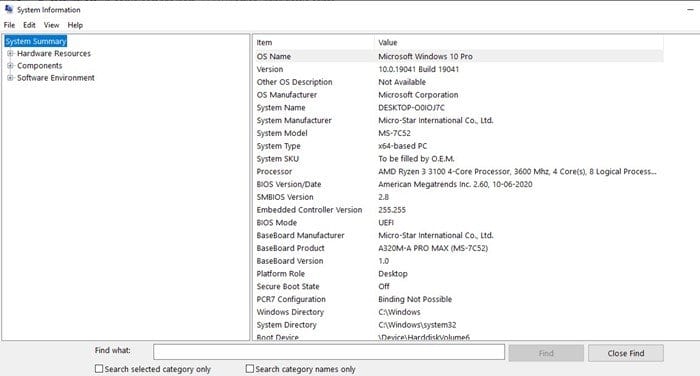Select the PCR7 Configuration row
The height and width of the screenshot is (376, 700).
click(458, 299)
